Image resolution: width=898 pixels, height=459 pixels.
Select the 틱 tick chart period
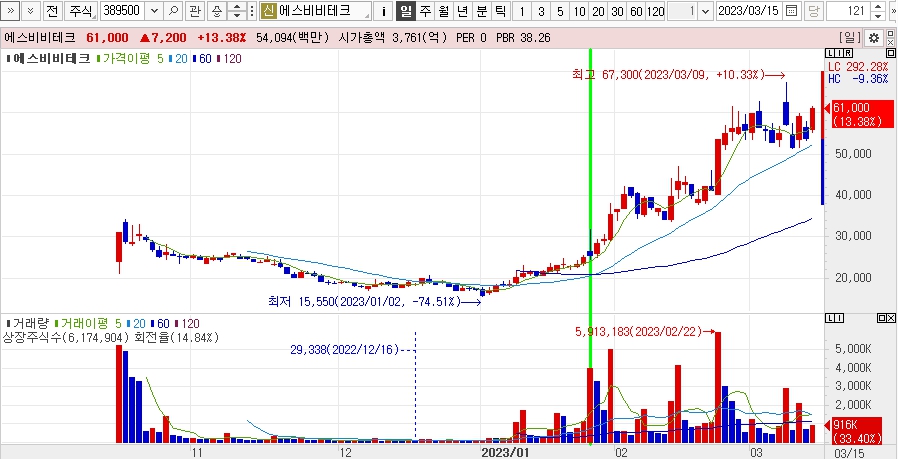point(500,10)
